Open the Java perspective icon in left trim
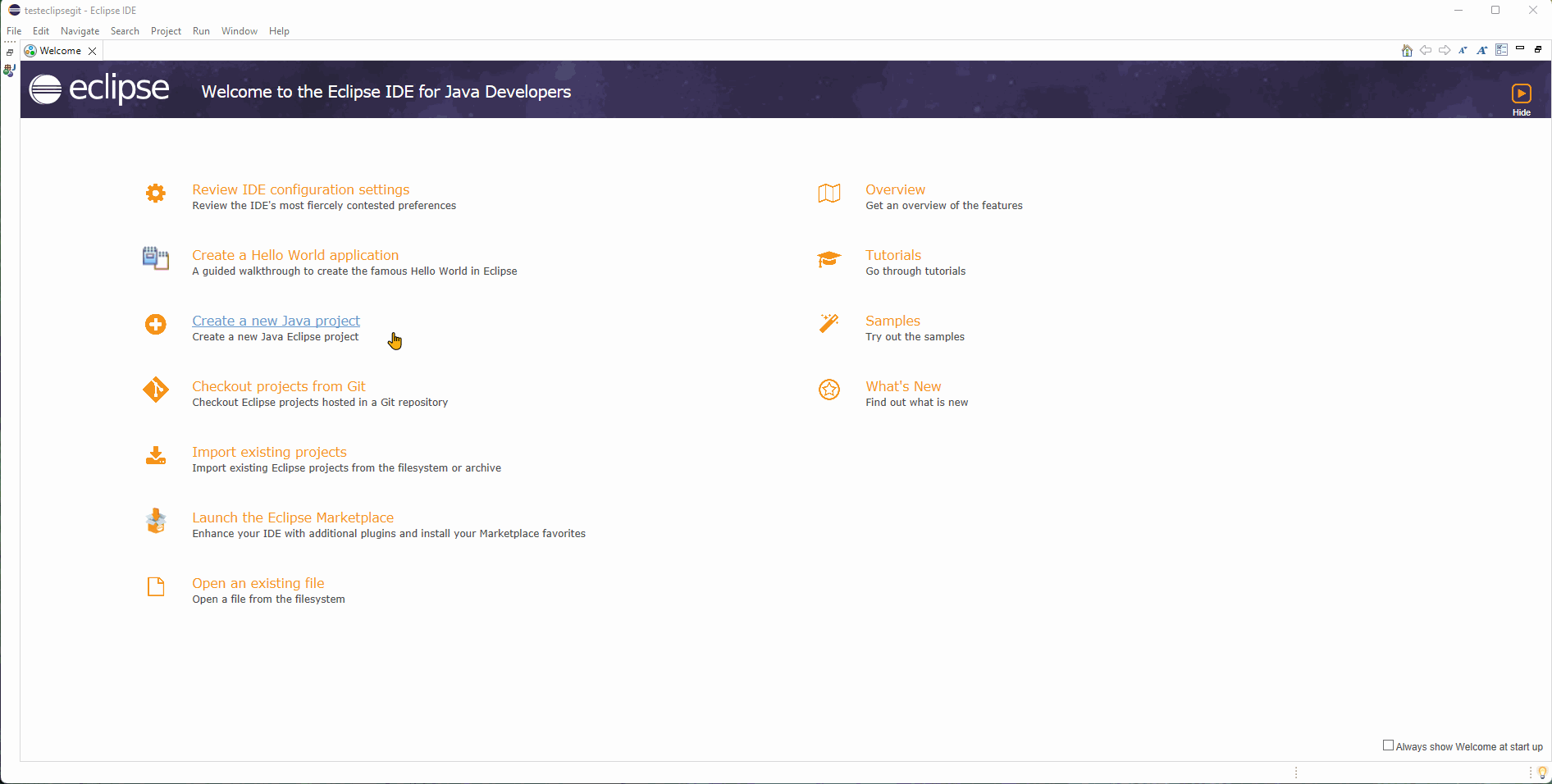 10,71
